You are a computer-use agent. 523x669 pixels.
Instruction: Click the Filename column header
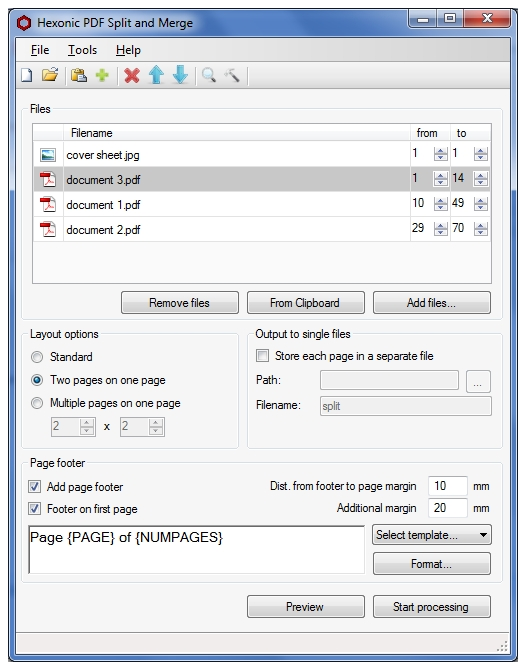click(237, 133)
